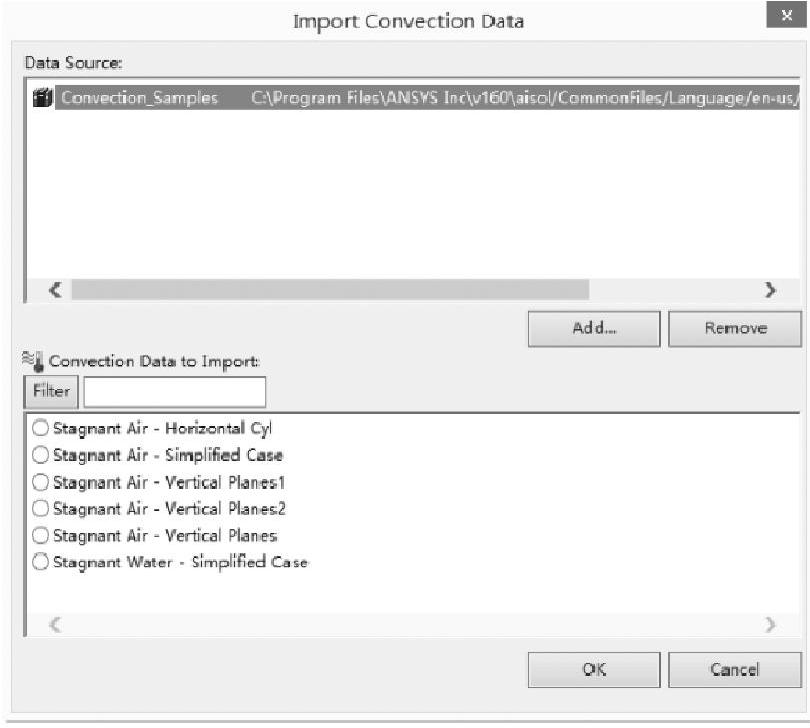Choose Stagnant Air - Vertical Planes2

[40, 509]
